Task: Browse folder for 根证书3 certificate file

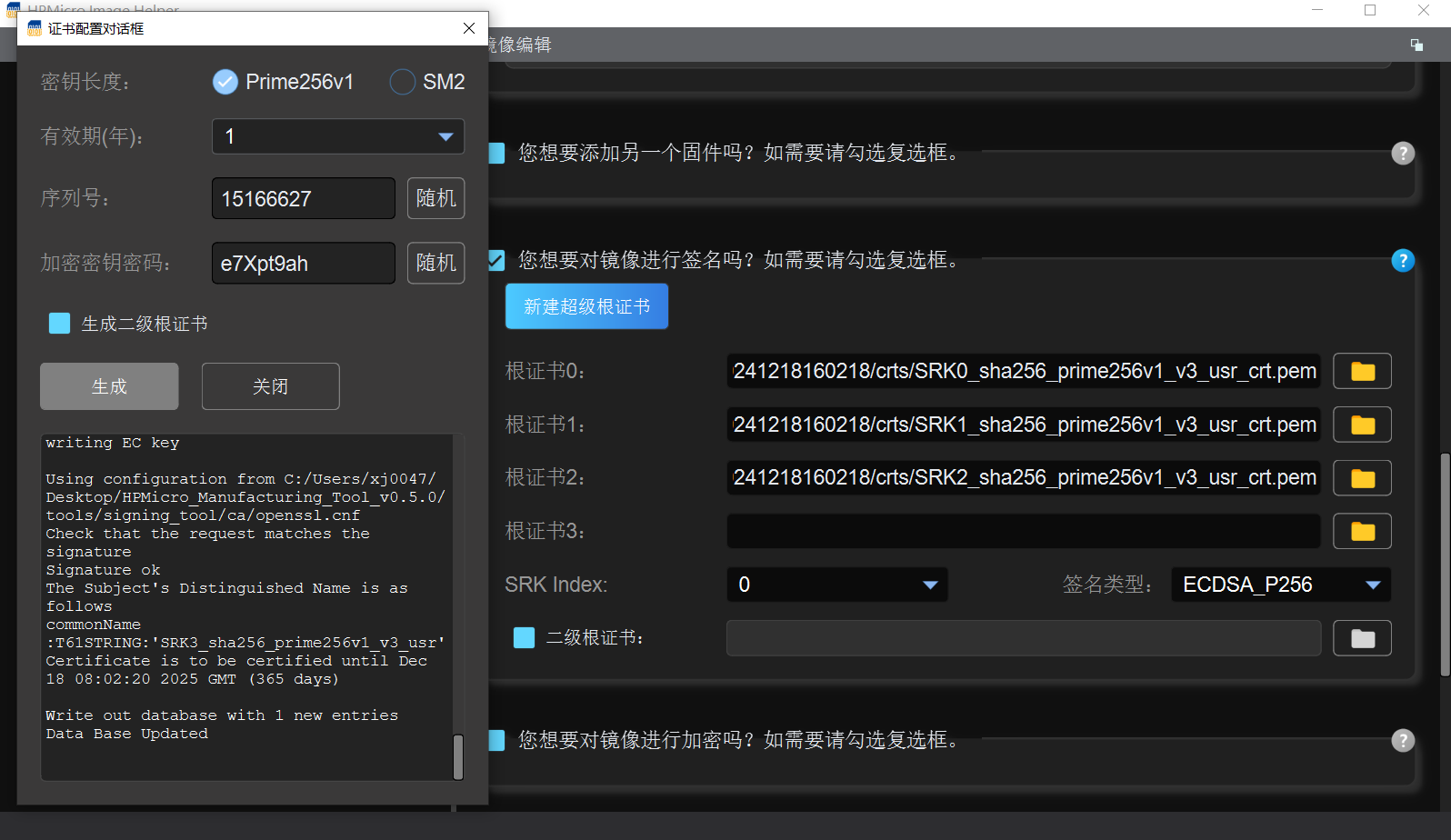Action: [x=1362, y=531]
